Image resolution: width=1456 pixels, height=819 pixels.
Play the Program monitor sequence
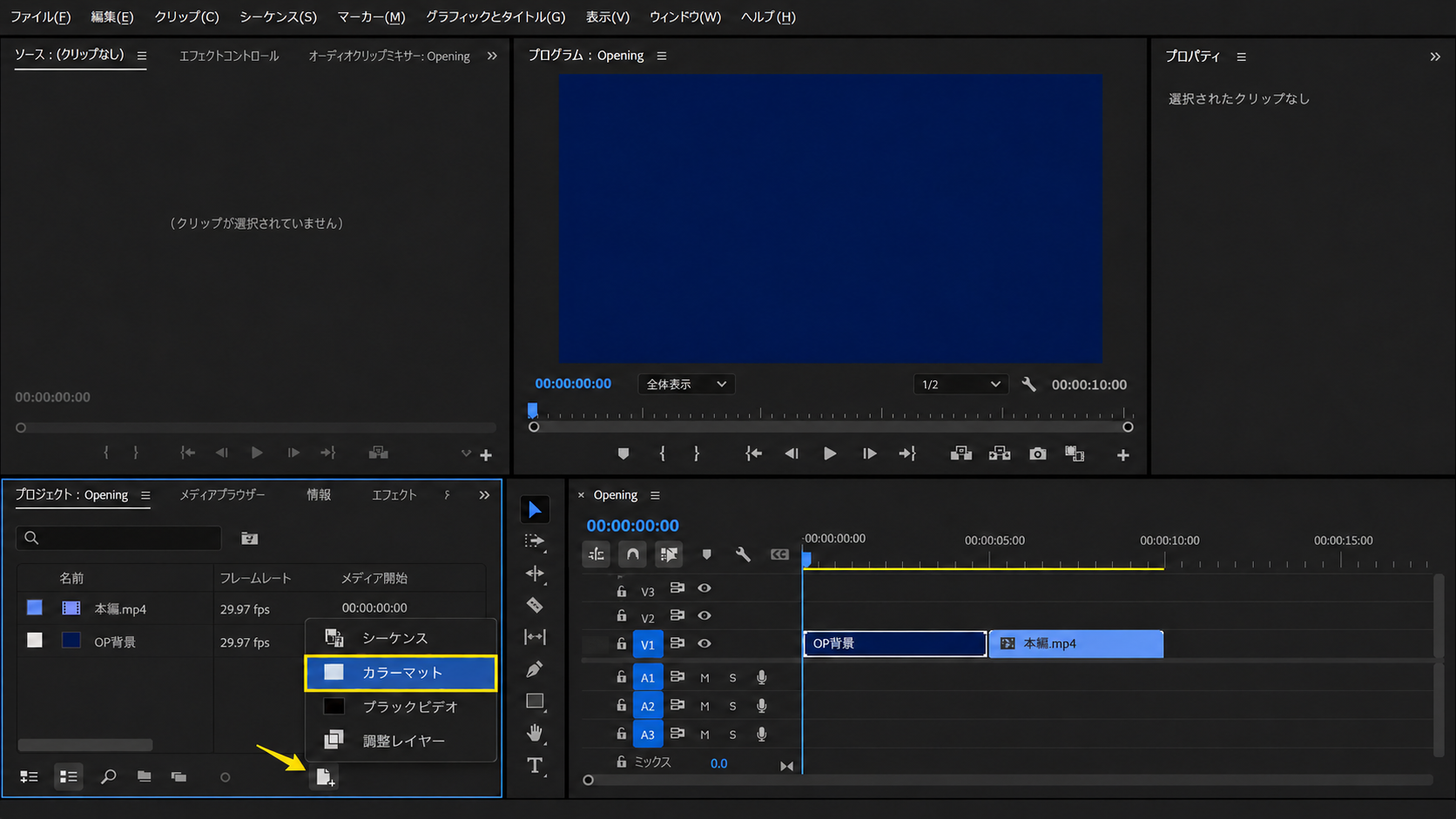pyautogui.click(x=829, y=454)
